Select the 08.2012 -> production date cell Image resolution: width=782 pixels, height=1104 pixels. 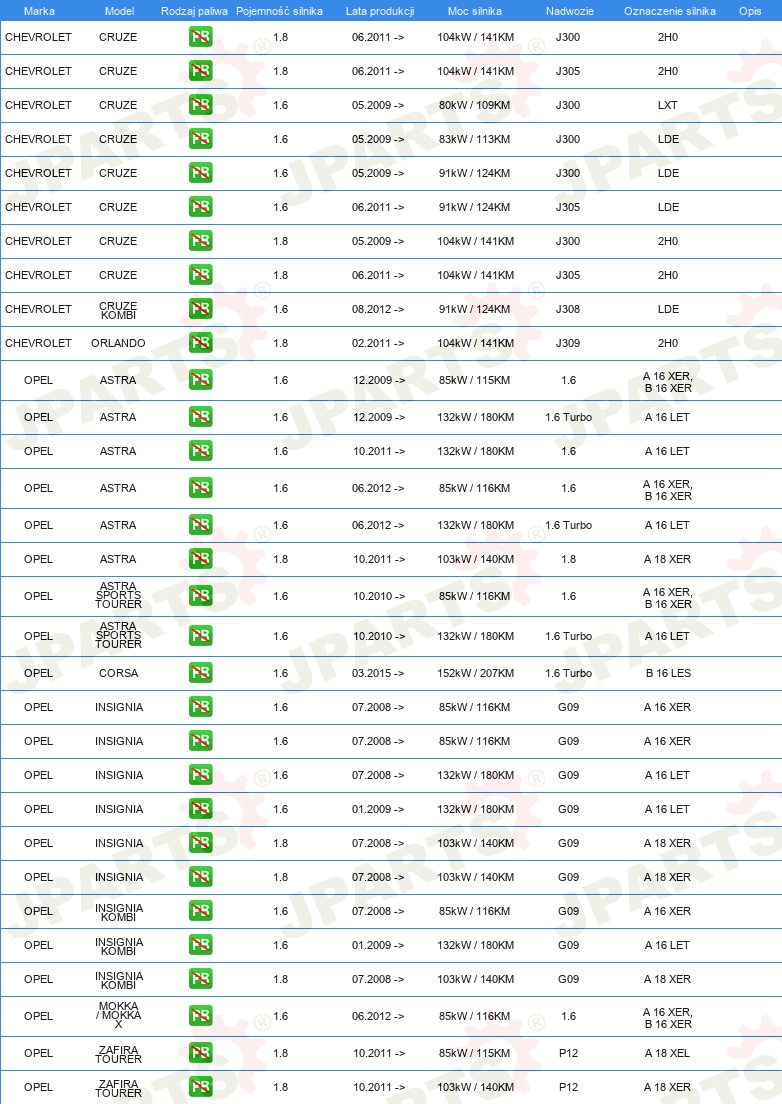tap(378, 309)
